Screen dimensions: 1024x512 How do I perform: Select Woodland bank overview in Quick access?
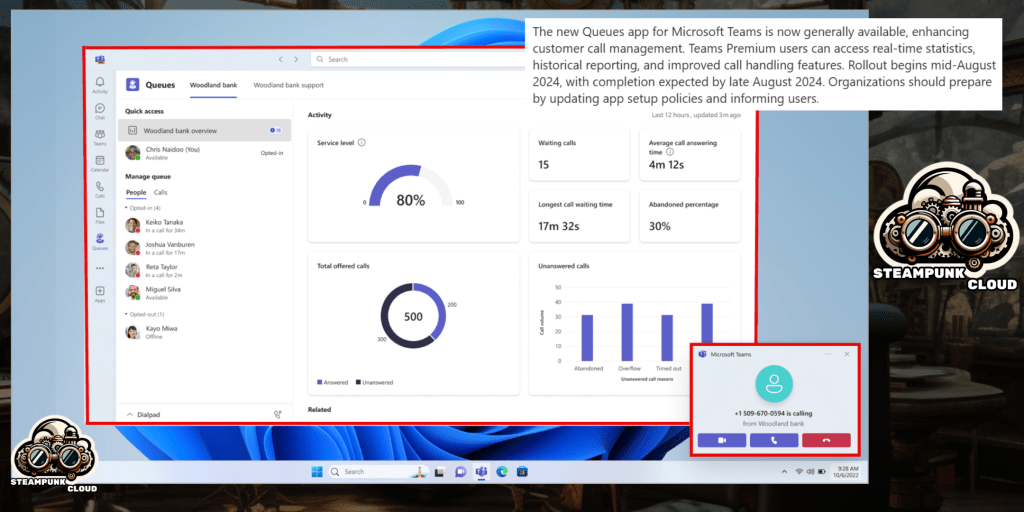pyautogui.click(x=180, y=130)
